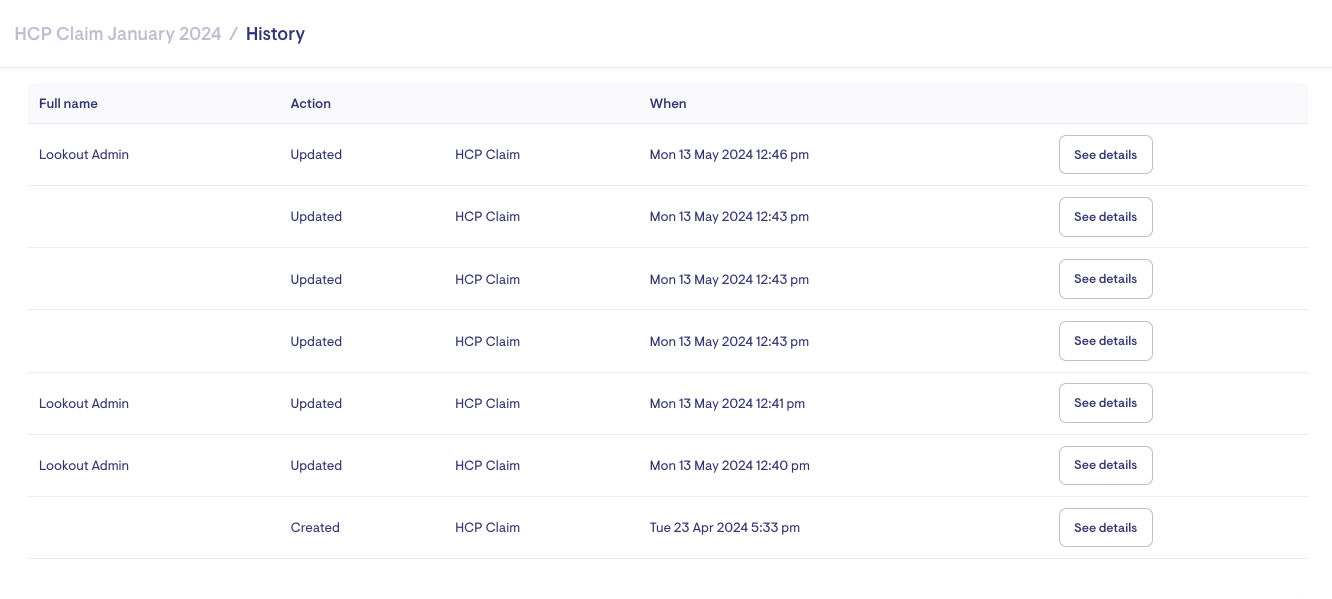Click the History breadcrumb title
Screen dimensions: 1332x599
tap(275, 34)
